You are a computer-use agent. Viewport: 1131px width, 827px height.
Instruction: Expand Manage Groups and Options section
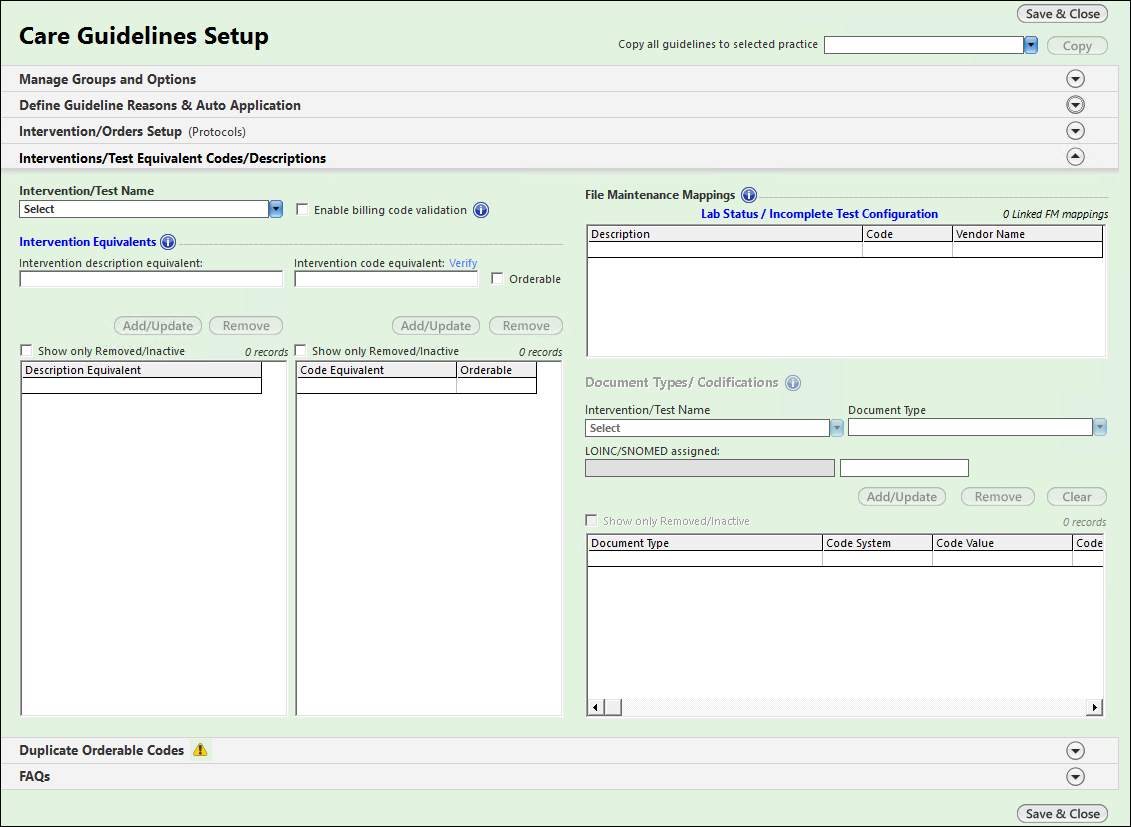(1075, 79)
